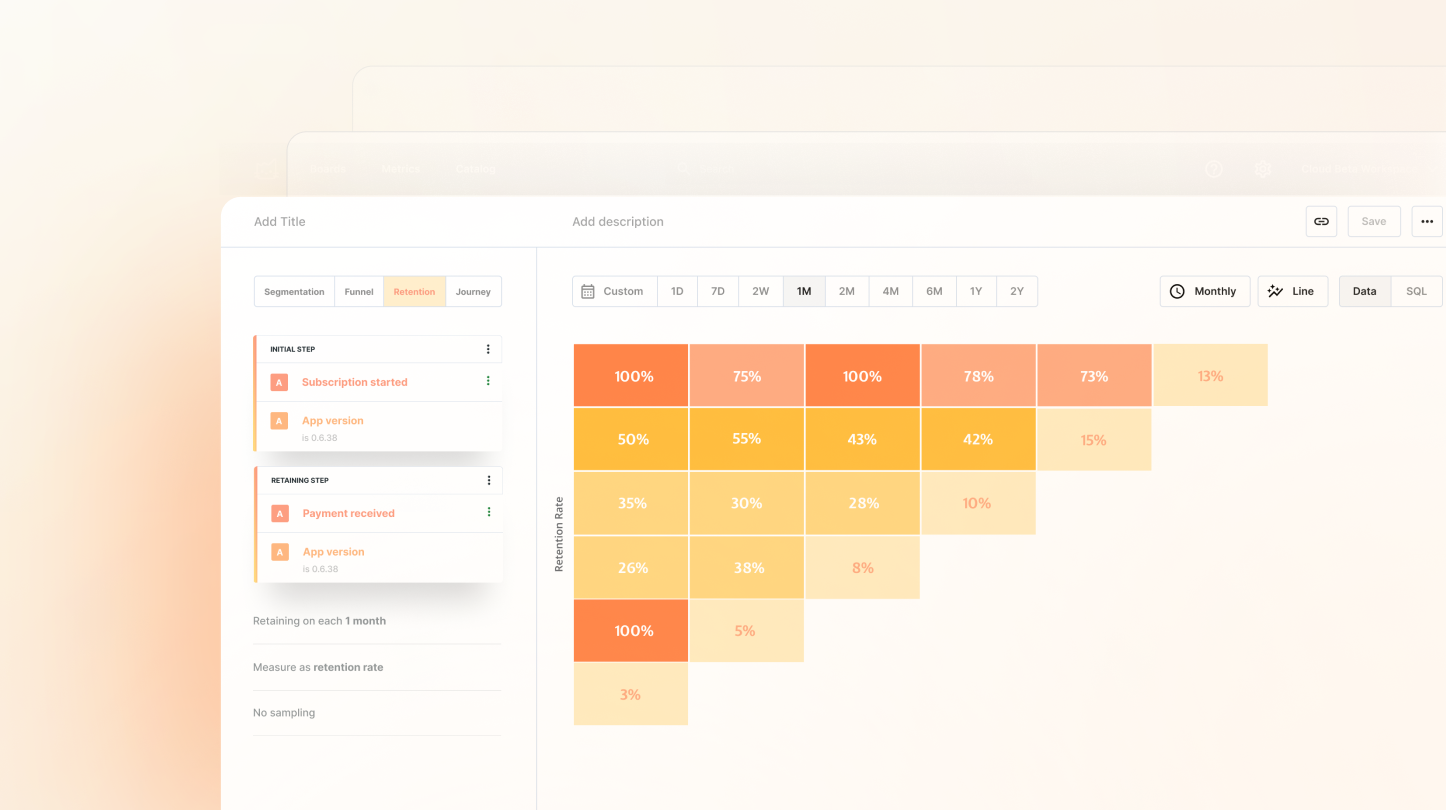Open the Monthly interval dropdown
Screen dimensions: 1446x810
(x=1204, y=291)
